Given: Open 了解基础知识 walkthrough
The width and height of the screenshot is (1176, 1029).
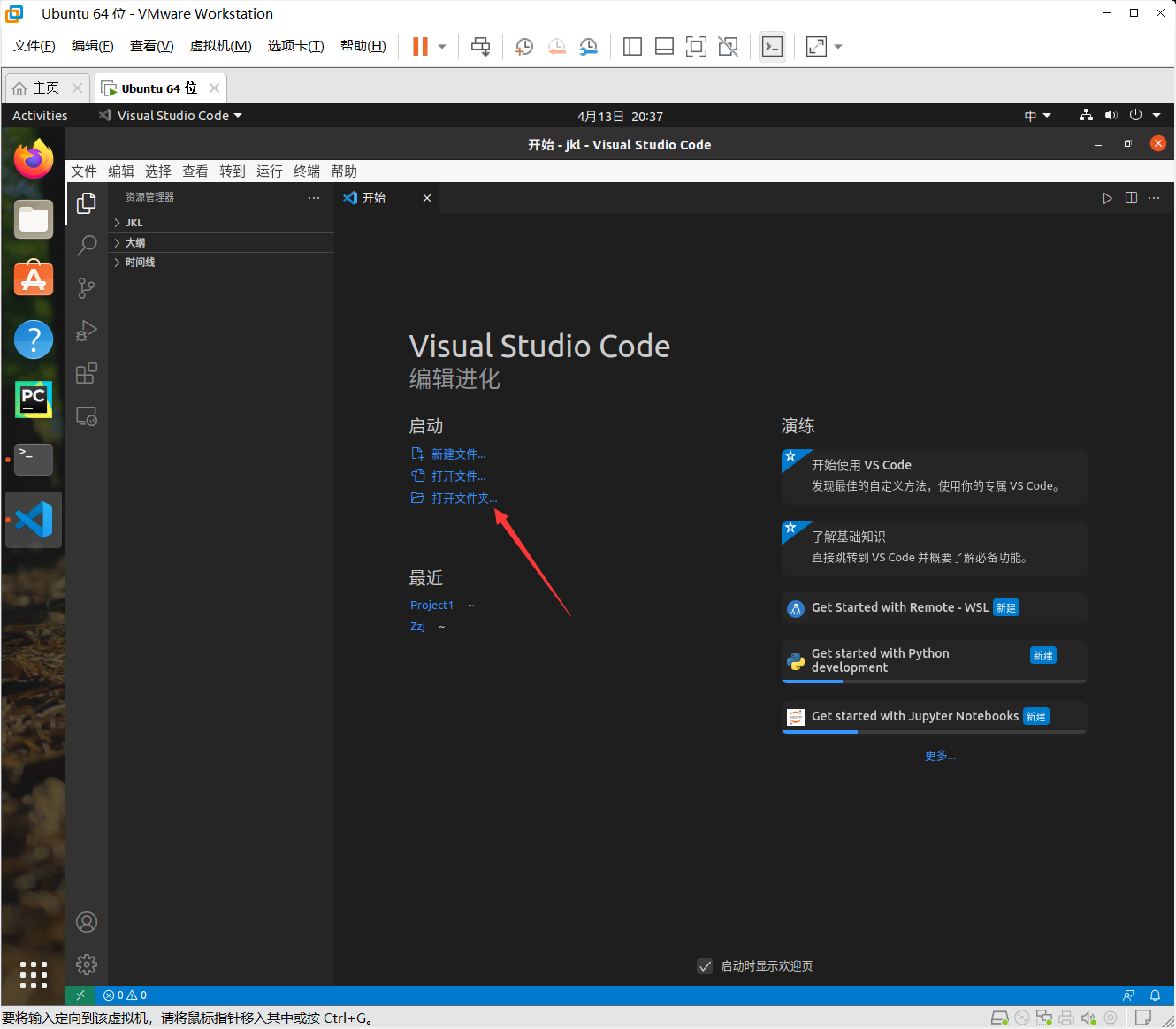Looking at the screenshot, I should click(935, 547).
